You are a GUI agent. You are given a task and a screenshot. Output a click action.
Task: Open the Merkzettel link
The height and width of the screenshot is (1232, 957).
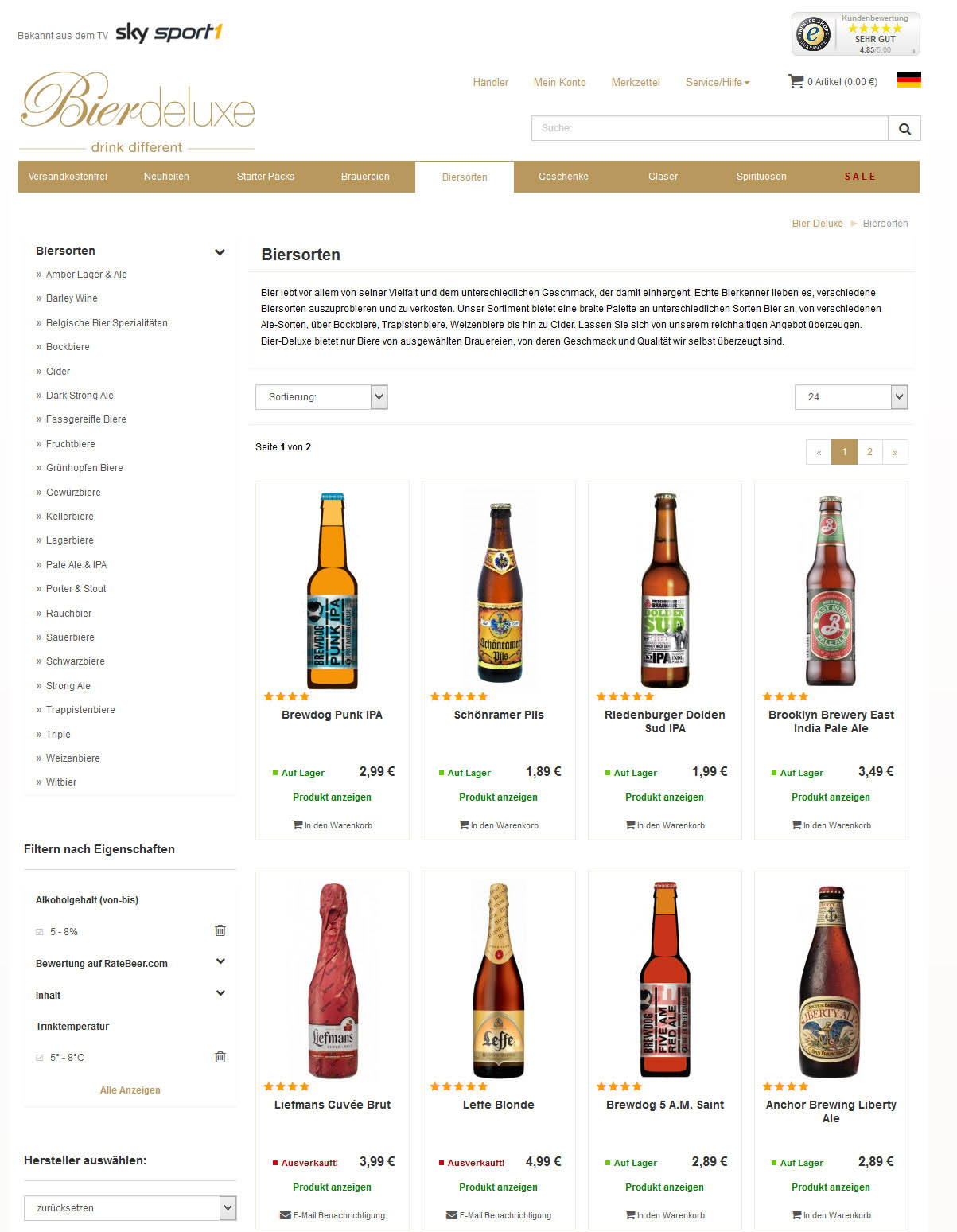(x=636, y=82)
